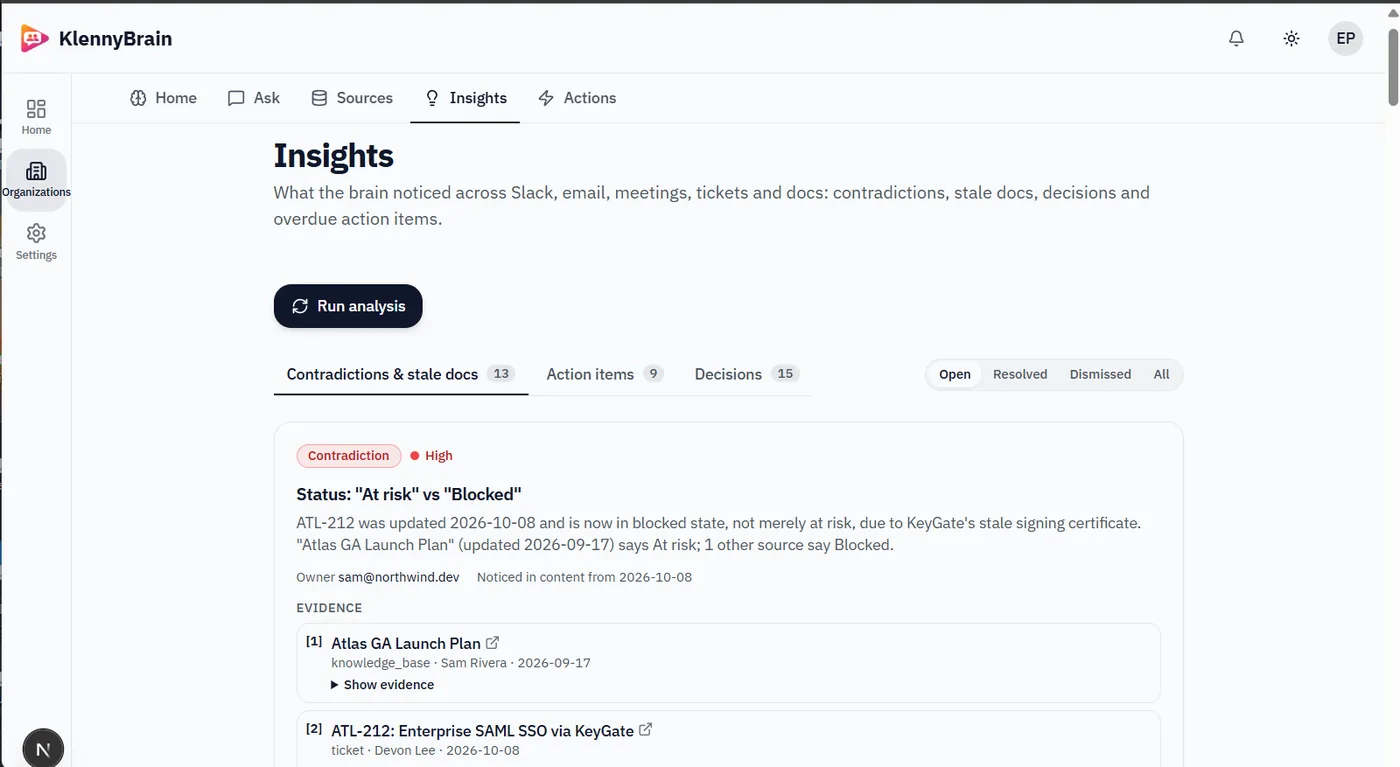
Task: Switch to the Decisions tab
Action: [x=747, y=374]
